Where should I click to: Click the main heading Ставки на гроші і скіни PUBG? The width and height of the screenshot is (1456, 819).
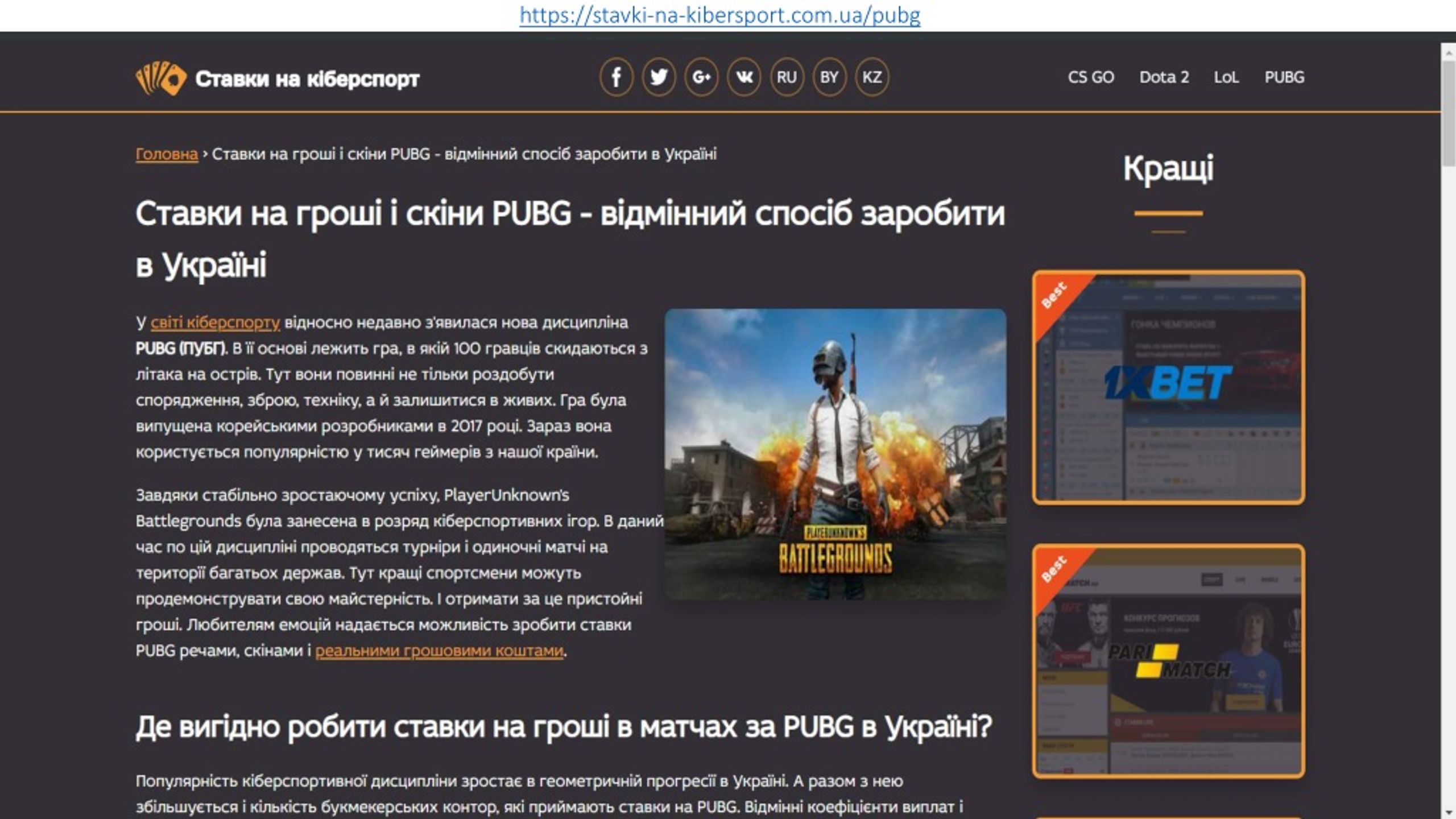tap(570, 239)
